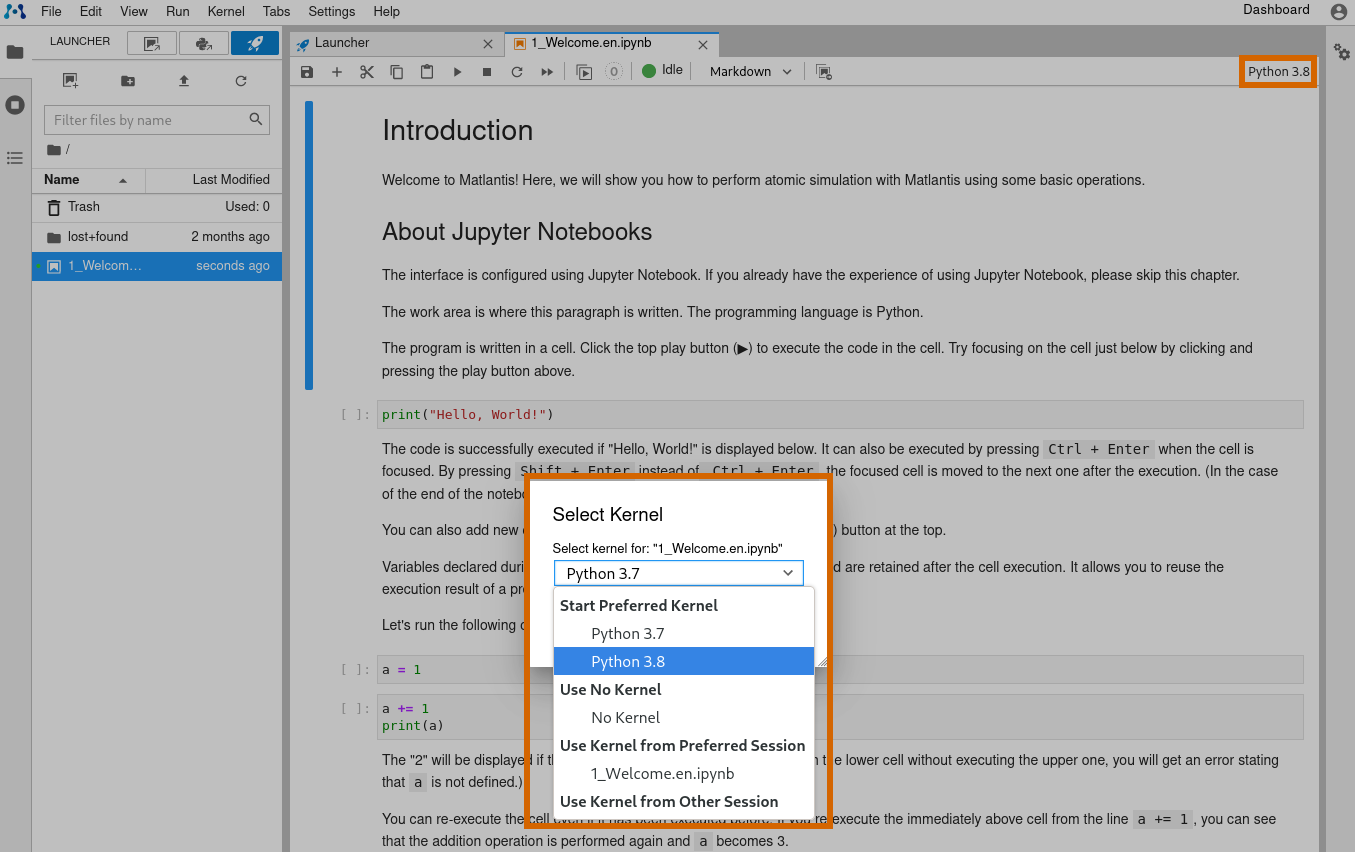This screenshot has width=1355, height=852.
Task: Click the run-all cells panel icon
Action: pyautogui.click(x=584, y=72)
